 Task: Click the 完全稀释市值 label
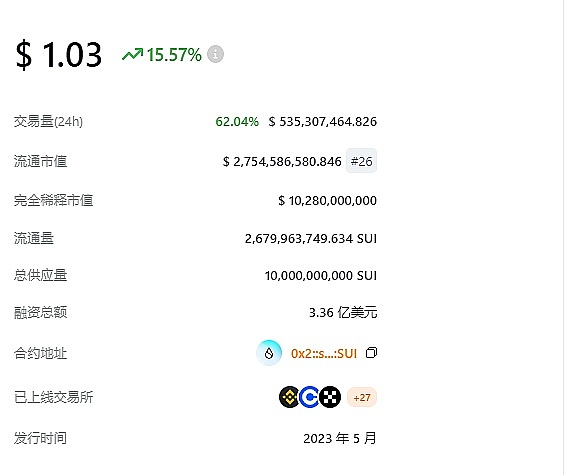point(53,200)
